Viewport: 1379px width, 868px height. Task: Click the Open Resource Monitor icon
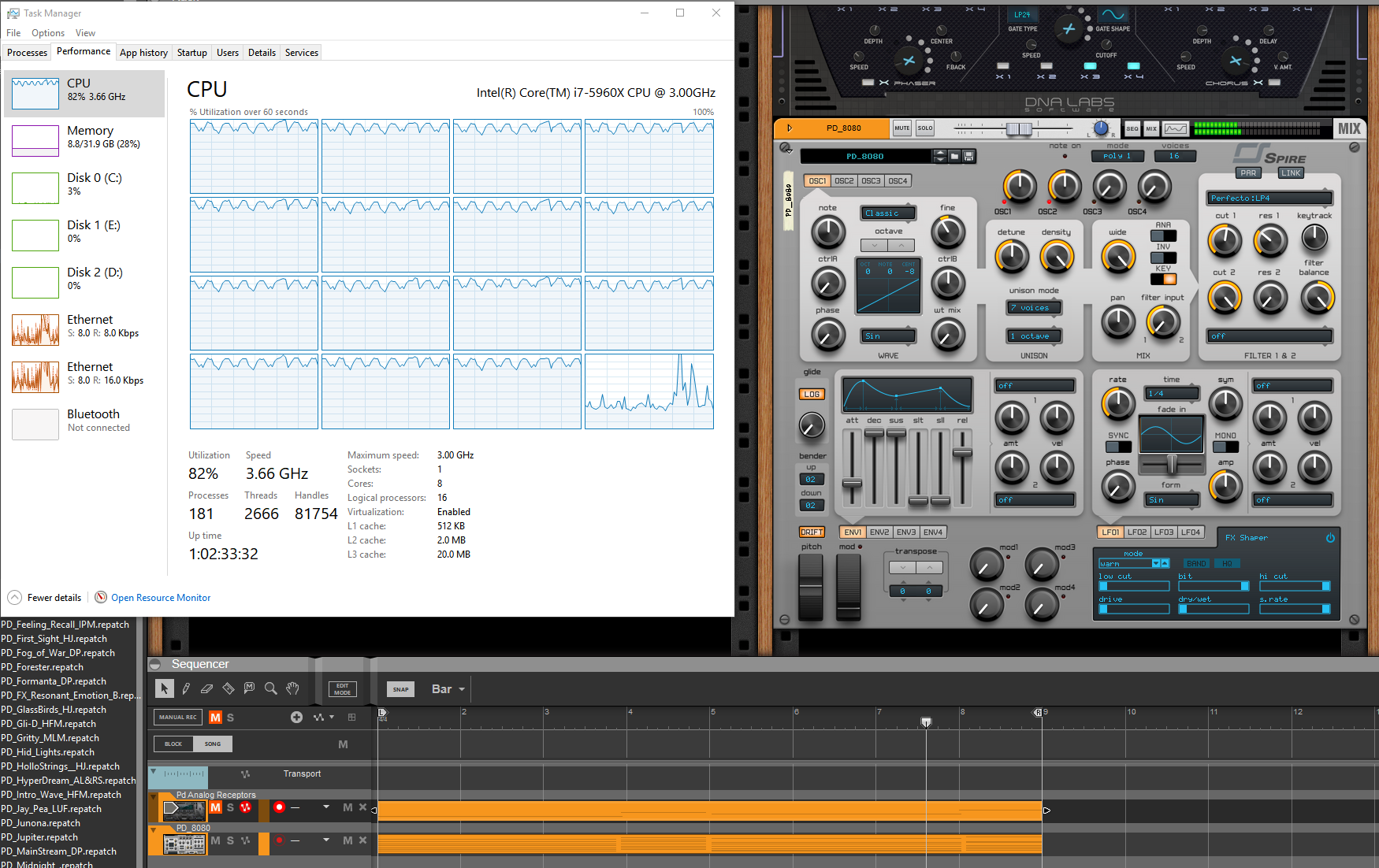point(101,597)
